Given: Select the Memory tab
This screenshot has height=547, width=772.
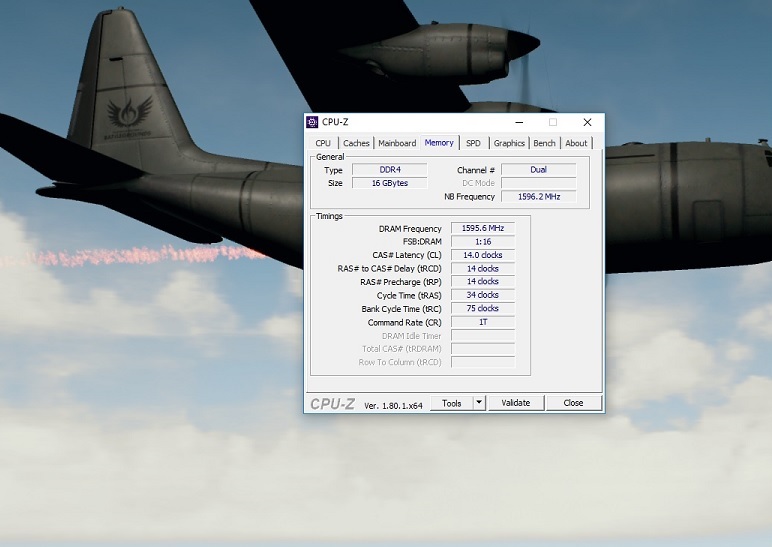Looking at the screenshot, I should point(439,143).
